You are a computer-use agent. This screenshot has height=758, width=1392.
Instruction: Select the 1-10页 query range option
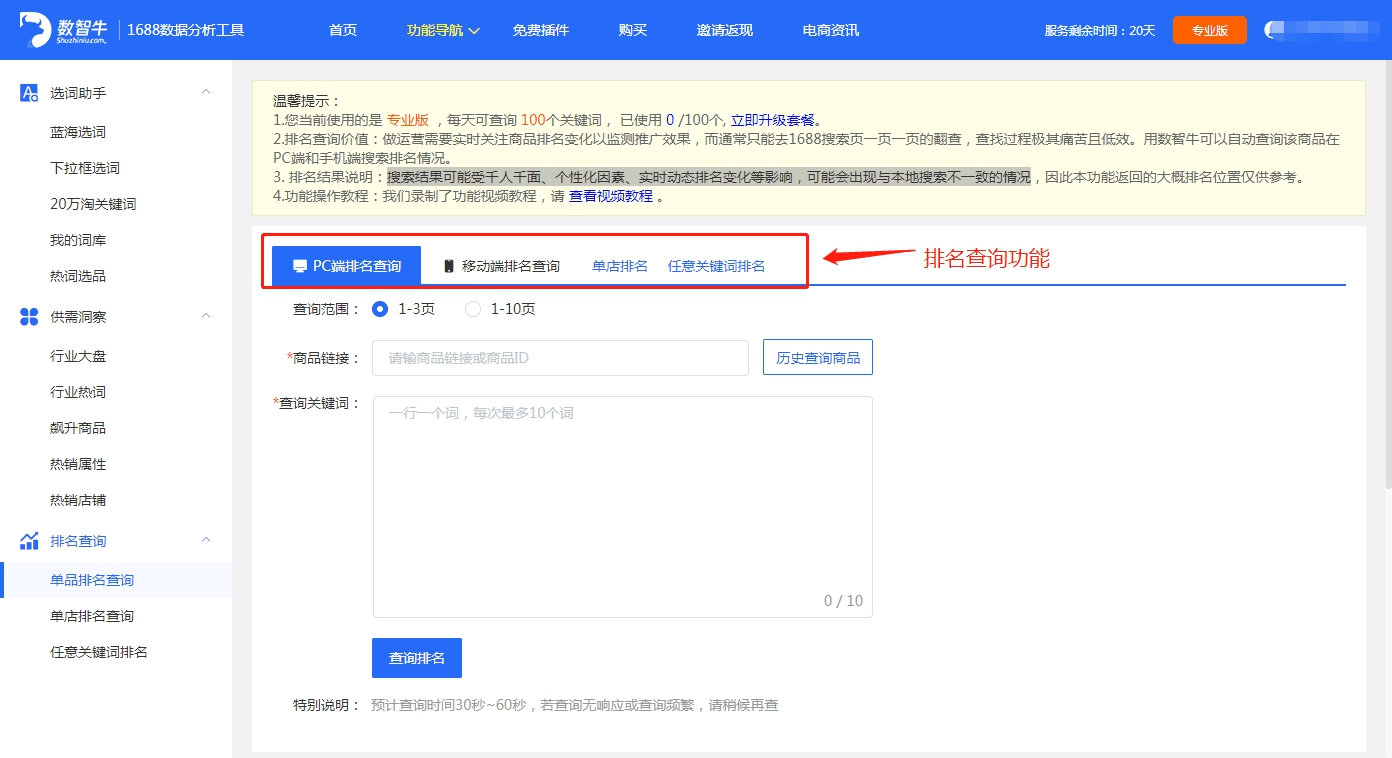pos(471,309)
